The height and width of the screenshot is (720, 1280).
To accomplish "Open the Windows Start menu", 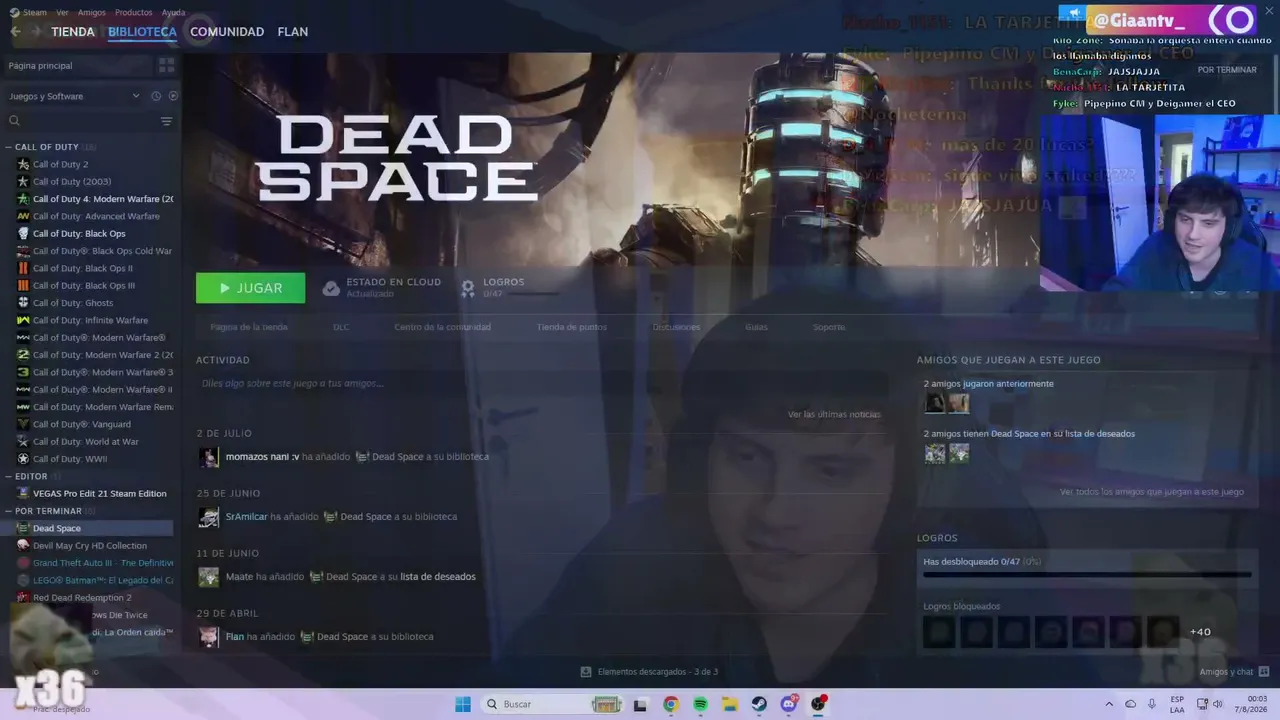I will click(x=463, y=704).
